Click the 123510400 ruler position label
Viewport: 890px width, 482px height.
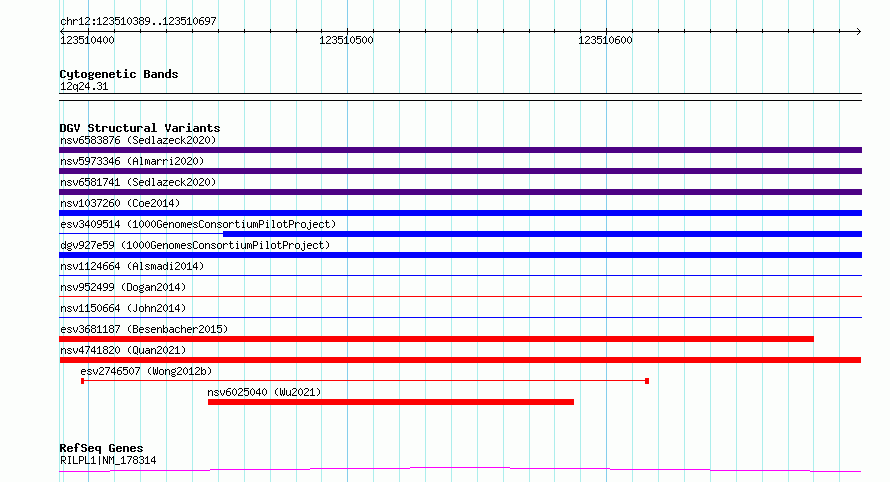[87, 40]
